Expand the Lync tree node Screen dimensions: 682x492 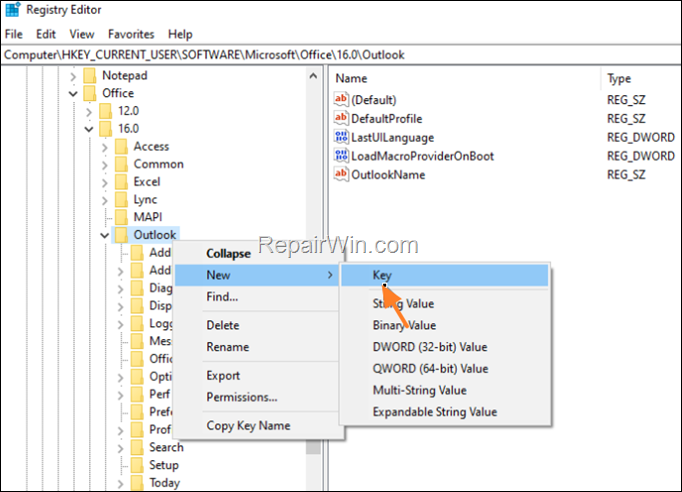pos(104,201)
